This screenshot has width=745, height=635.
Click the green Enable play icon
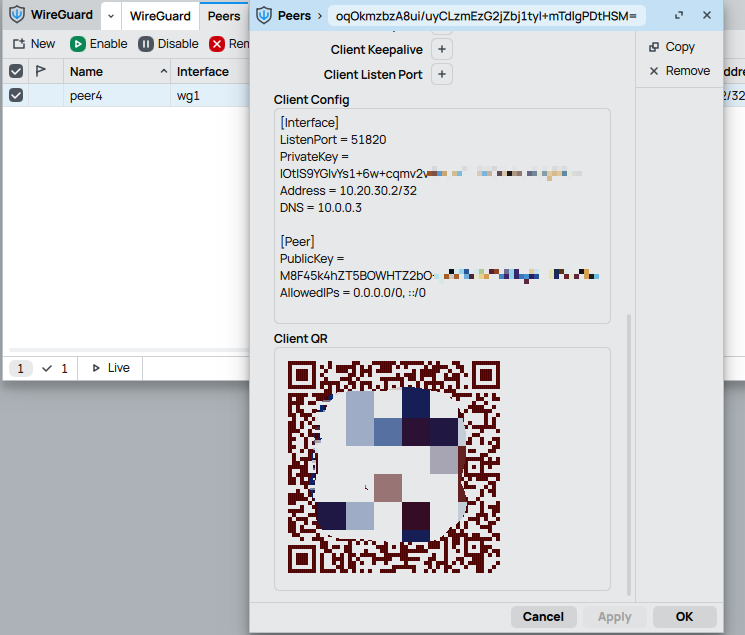click(77, 44)
